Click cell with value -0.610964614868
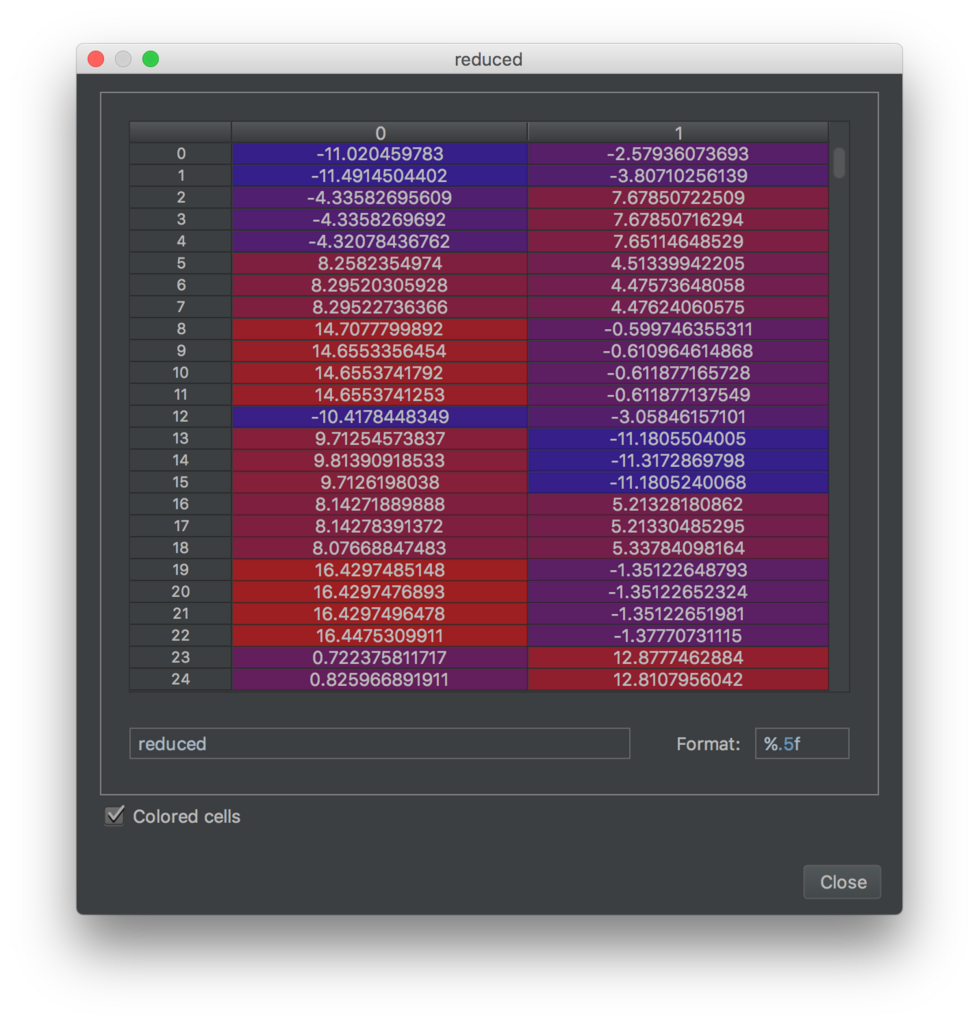This screenshot has width=979, height=1024. pyautogui.click(x=678, y=351)
